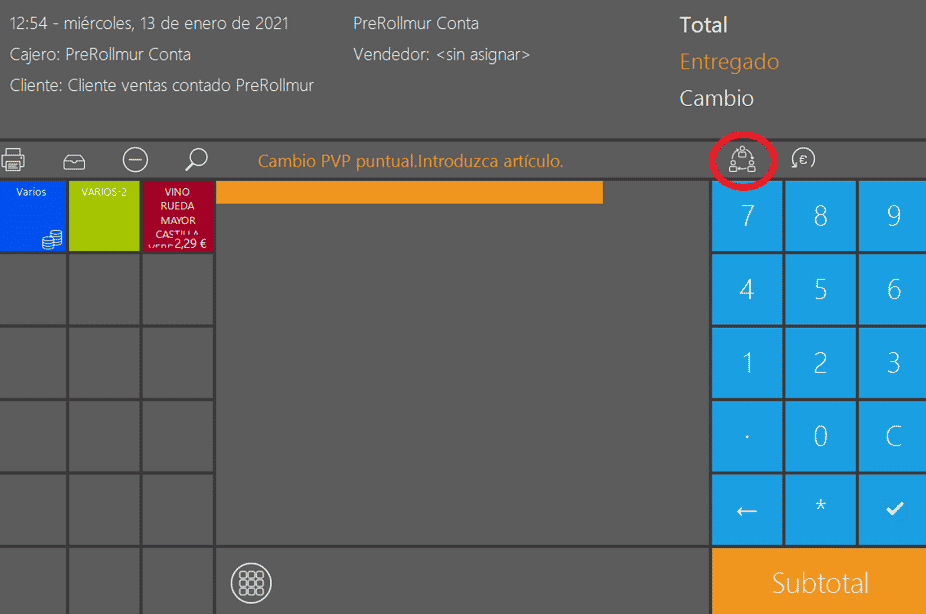
Task: Open the cash drawer icon
Action: (x=74, y=160)
